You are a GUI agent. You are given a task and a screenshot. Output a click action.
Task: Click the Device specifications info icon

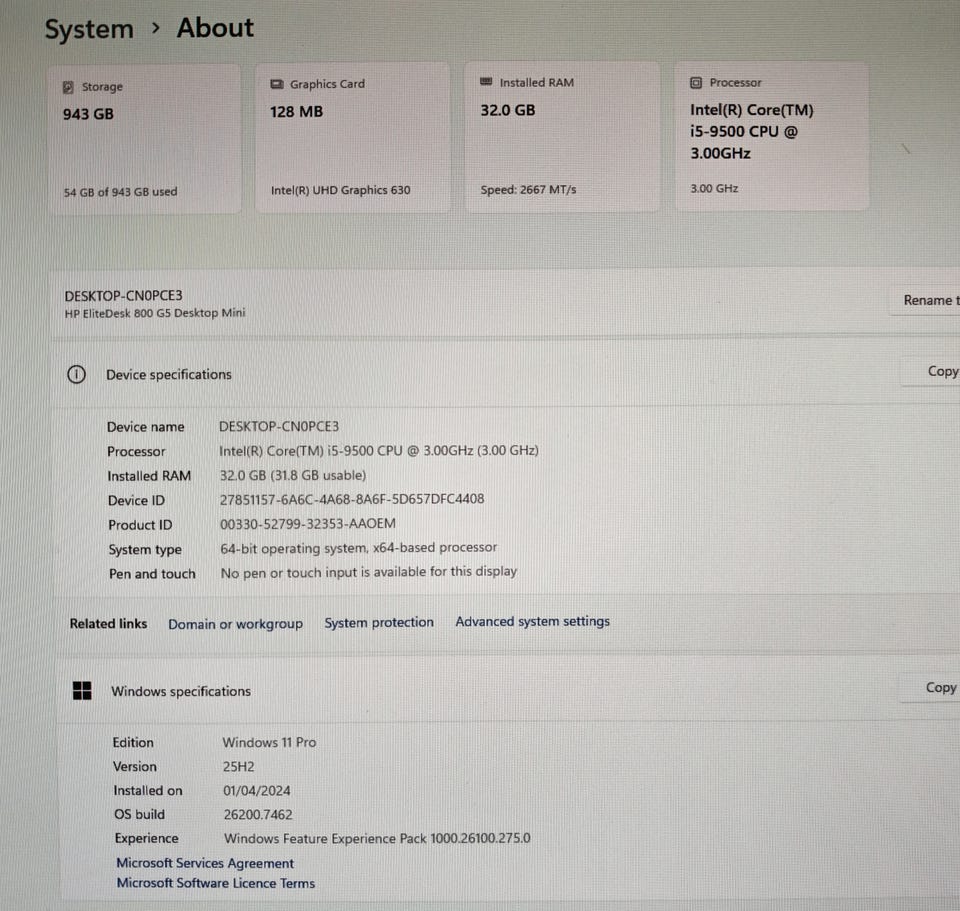pos(77,374)
